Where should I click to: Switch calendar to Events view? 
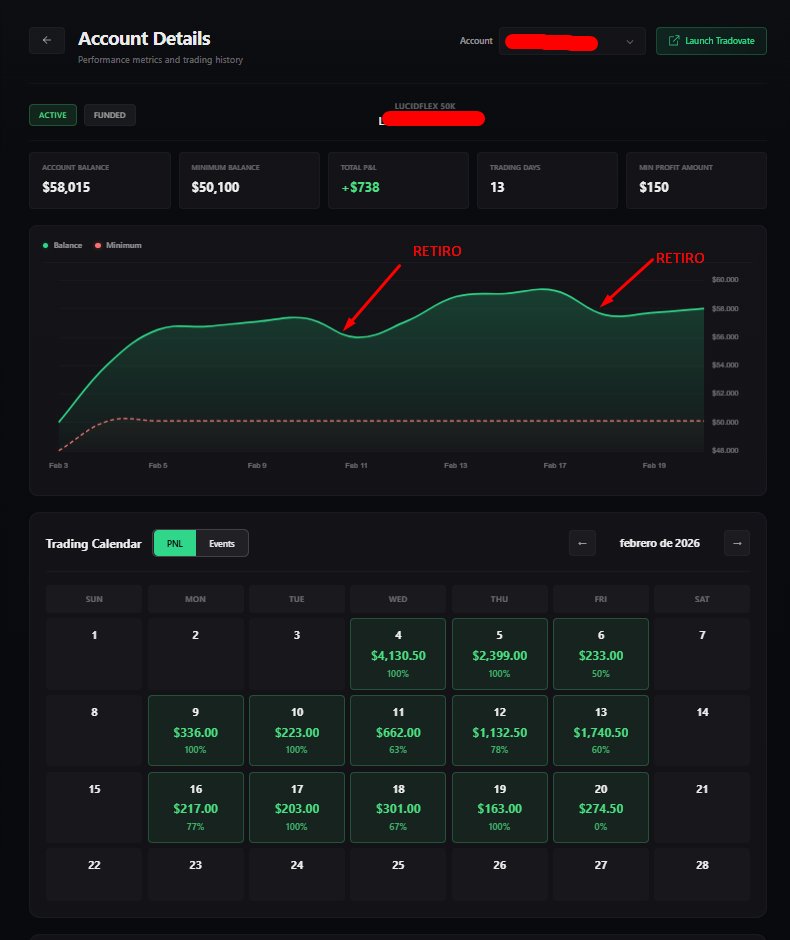coord(222,544)
